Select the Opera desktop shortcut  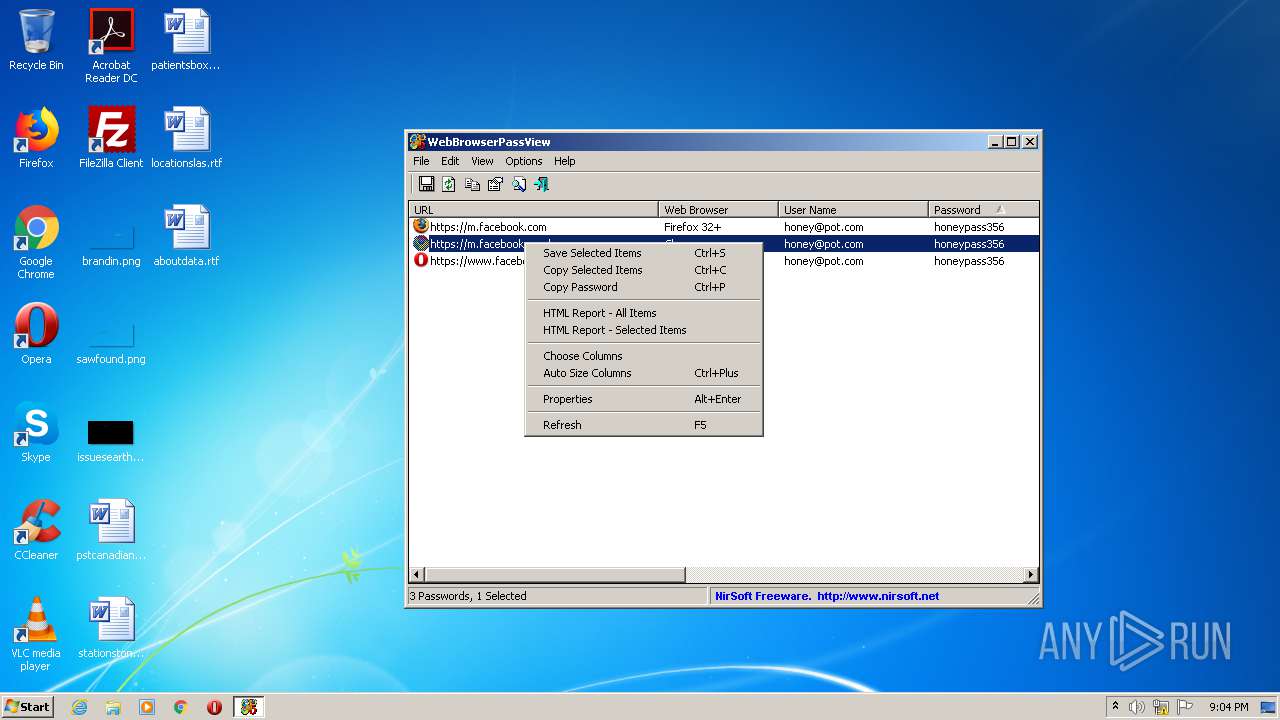point(36,335)
